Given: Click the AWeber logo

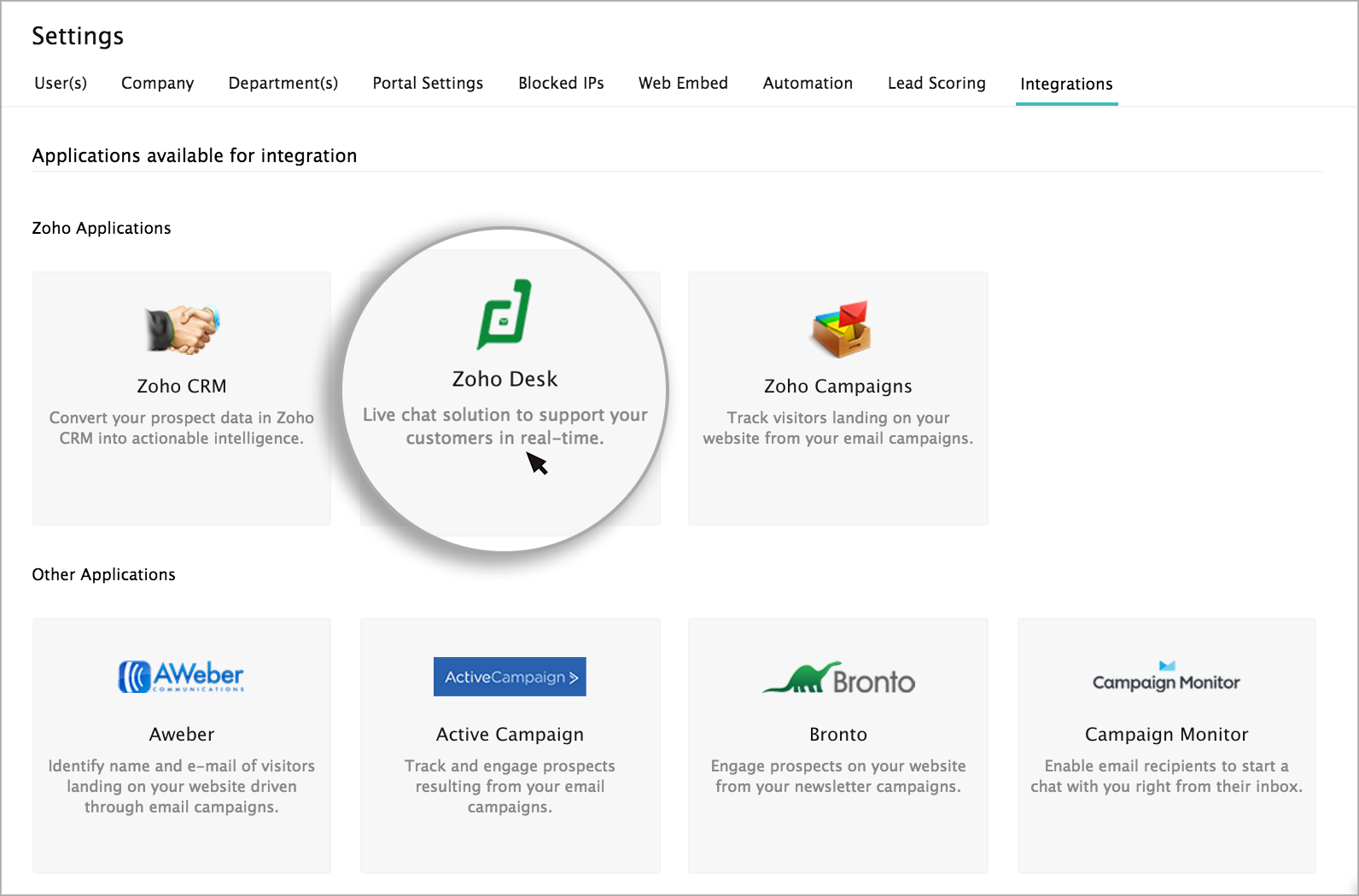Looking at the screenshot, I should (x=181, y=677).
